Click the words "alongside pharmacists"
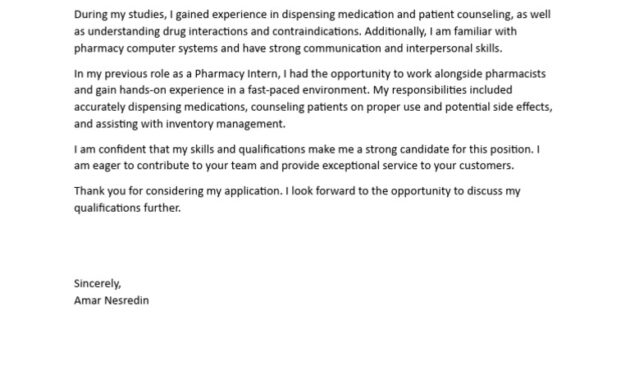630x380 pixels. (490, 74)
